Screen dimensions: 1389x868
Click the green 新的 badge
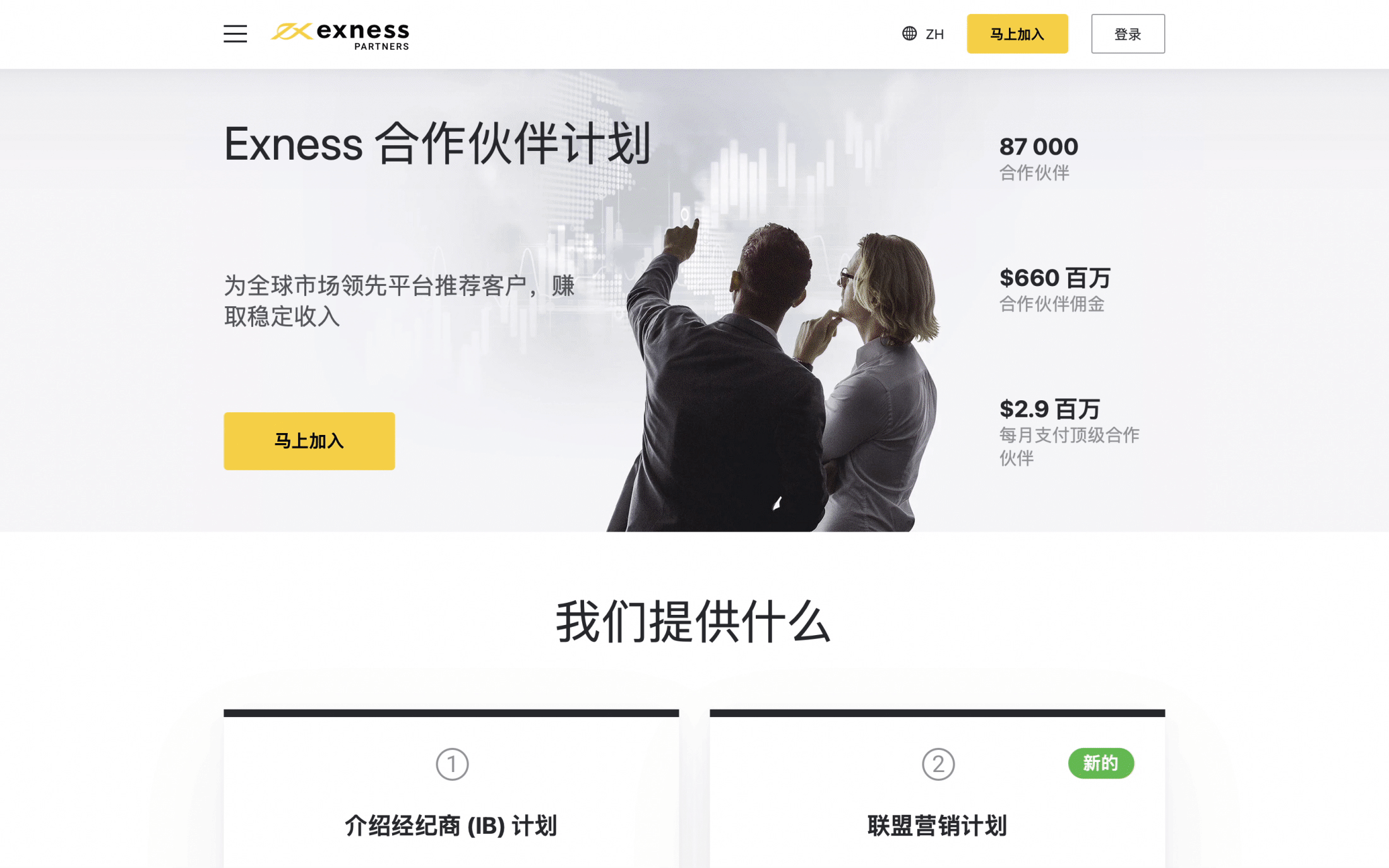pyautogui.click(x=1100, y=763)
